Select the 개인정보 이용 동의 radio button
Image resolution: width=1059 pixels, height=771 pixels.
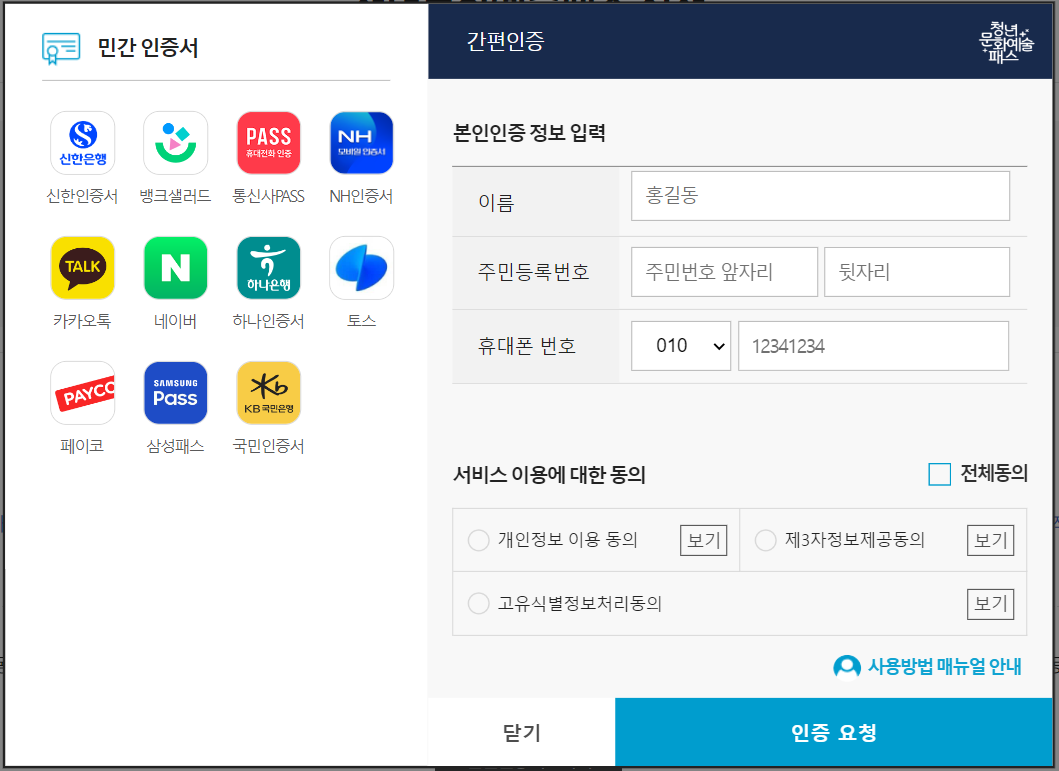pyautogui.click(x=478, y=540)
